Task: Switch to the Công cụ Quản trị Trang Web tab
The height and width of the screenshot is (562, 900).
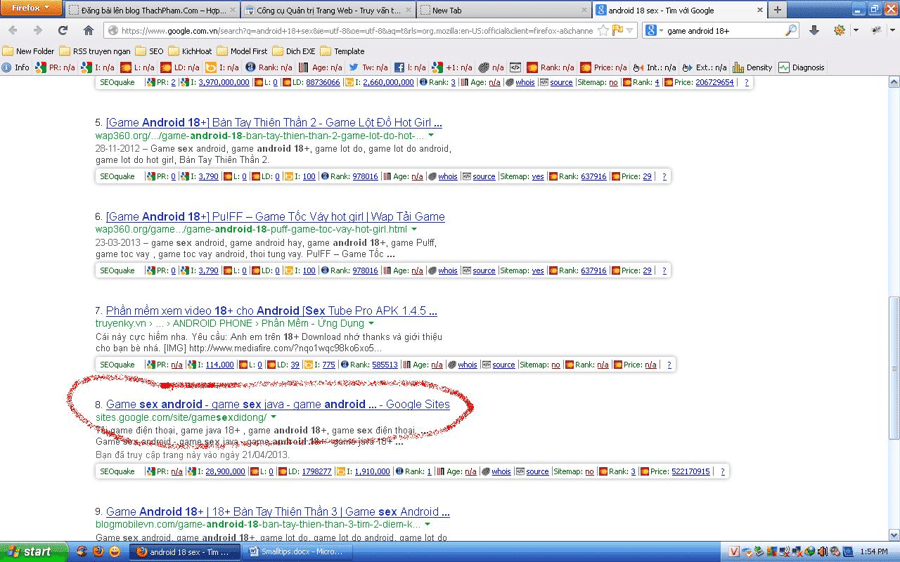Action: pyautogui.click(x=328, y=10)
